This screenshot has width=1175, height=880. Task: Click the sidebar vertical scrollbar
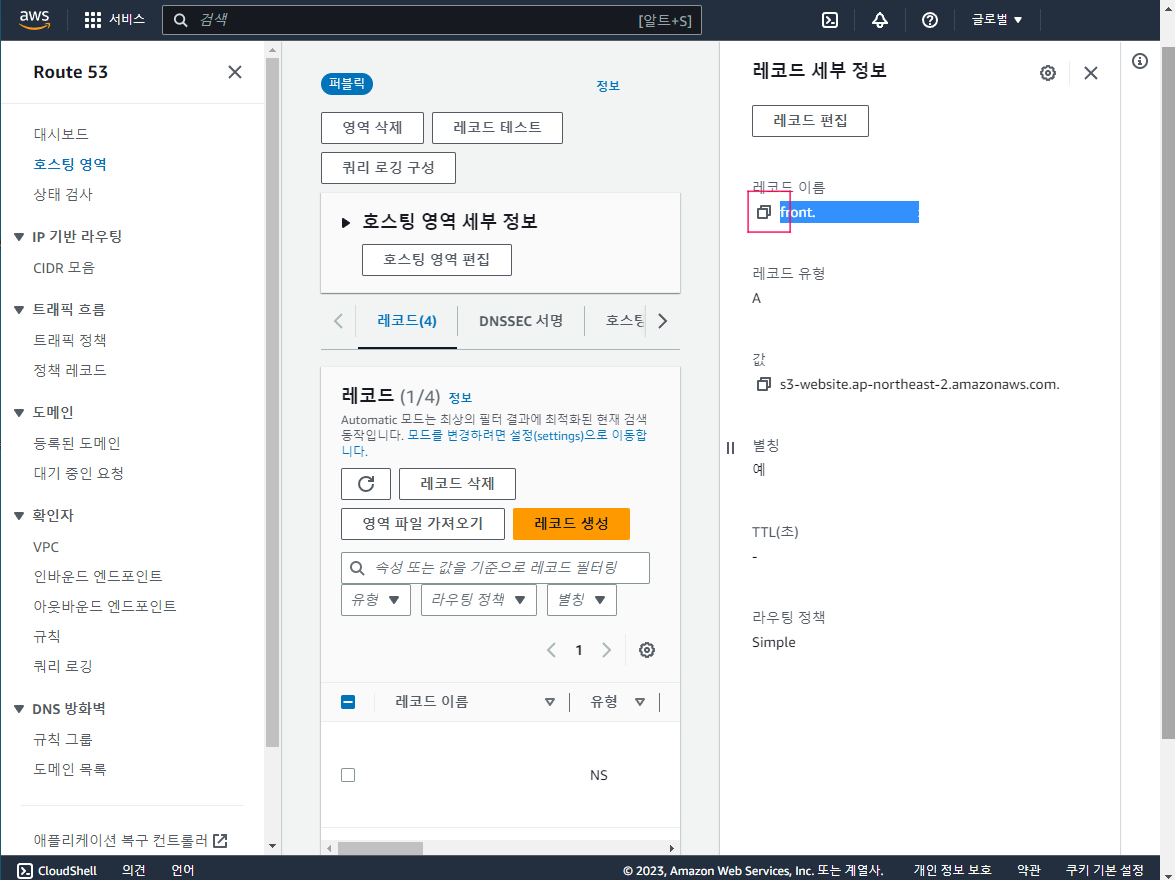[x=272, y=403]
